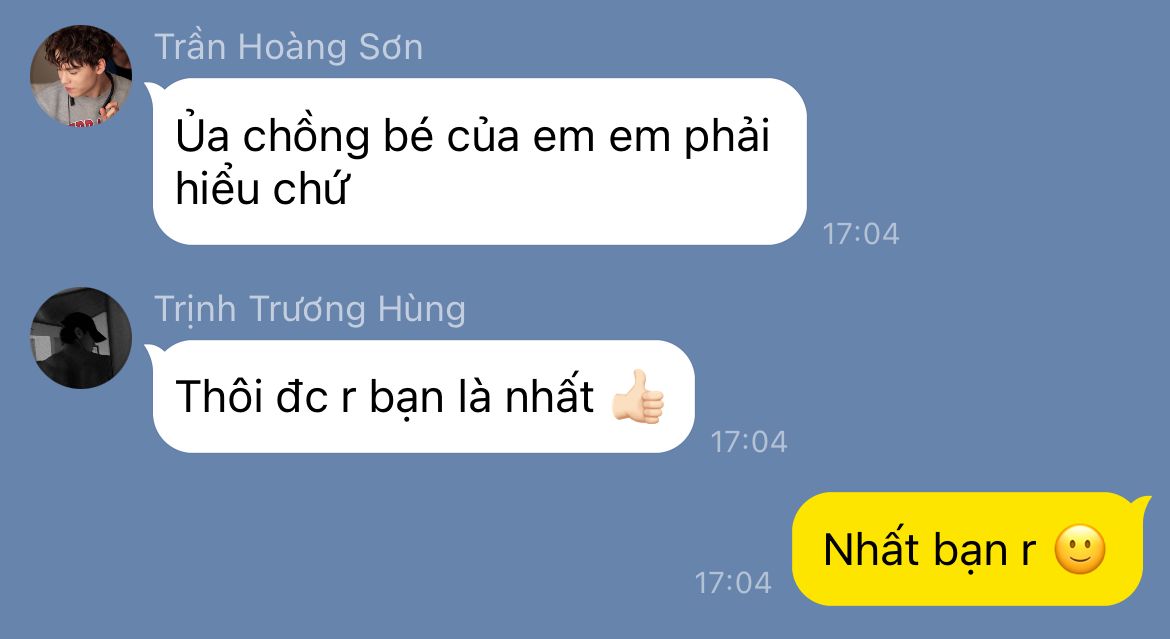Click the thumbs-up emoji in Hùng's message
This screenshot has width=1170, height=639.
[638, 396]
